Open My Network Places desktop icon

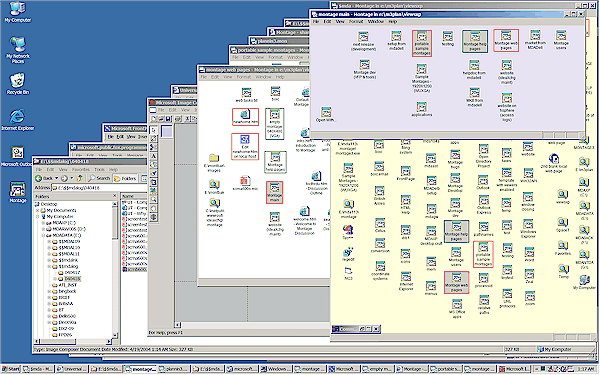point(18,50)
